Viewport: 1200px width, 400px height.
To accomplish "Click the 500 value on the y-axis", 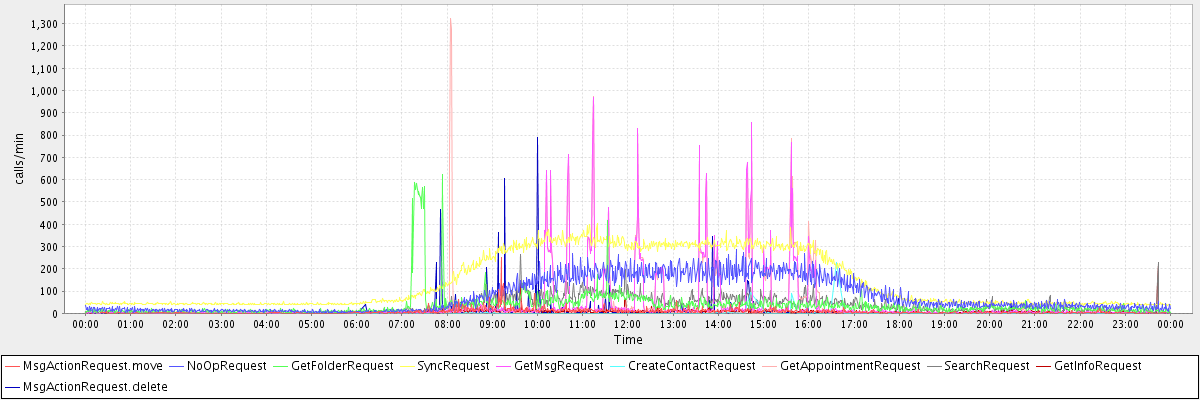I will [x=50, y=202].
